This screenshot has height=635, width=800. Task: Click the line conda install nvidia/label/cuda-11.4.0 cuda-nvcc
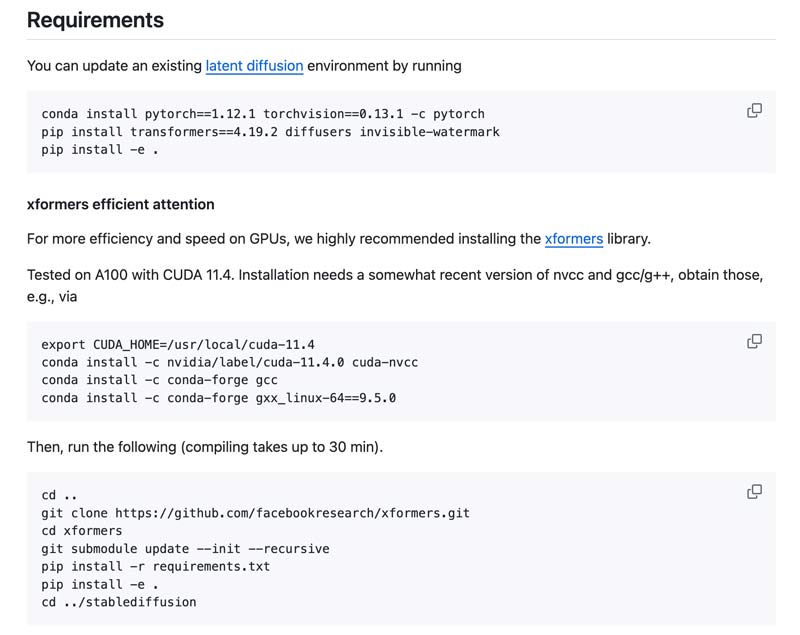point(230,362)
